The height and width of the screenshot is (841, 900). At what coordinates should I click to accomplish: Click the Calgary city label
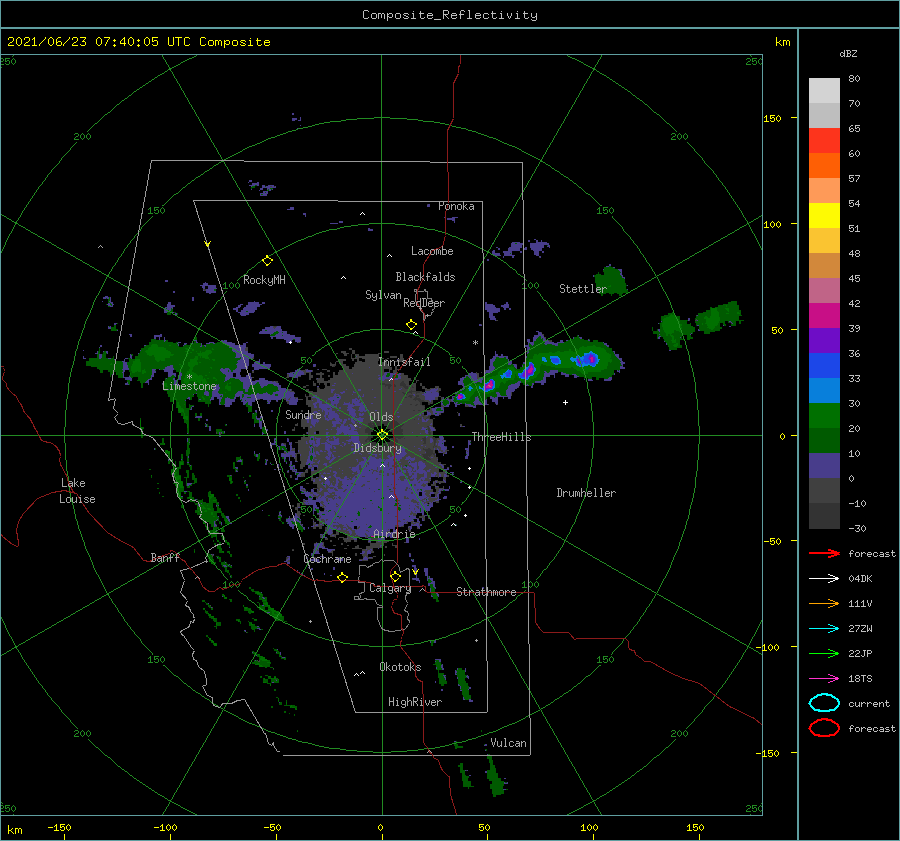pyautogui.click(x=390, y=588)
